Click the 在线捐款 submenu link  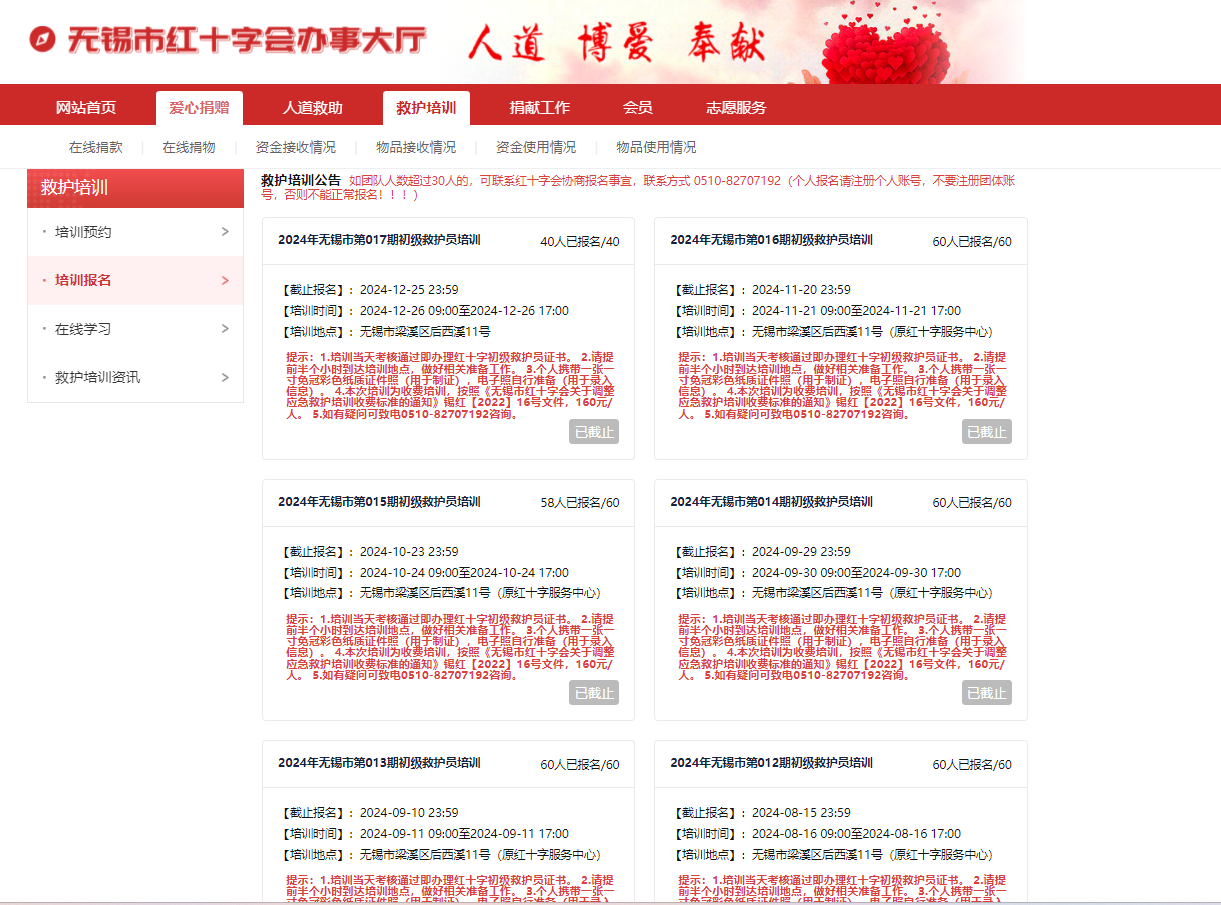[x=96, y=147]
